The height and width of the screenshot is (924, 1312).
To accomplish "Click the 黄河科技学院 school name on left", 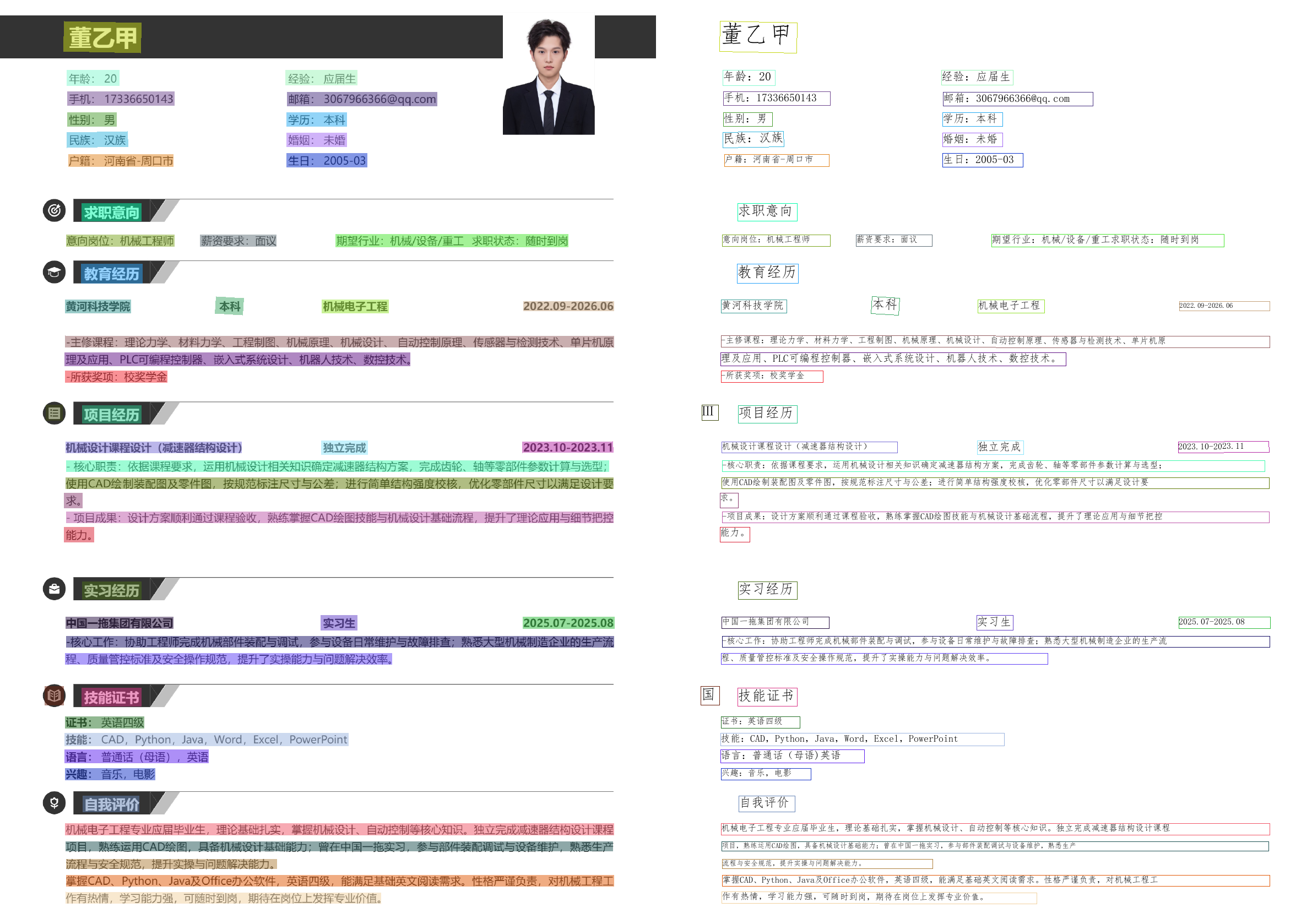I will [97, 307].
